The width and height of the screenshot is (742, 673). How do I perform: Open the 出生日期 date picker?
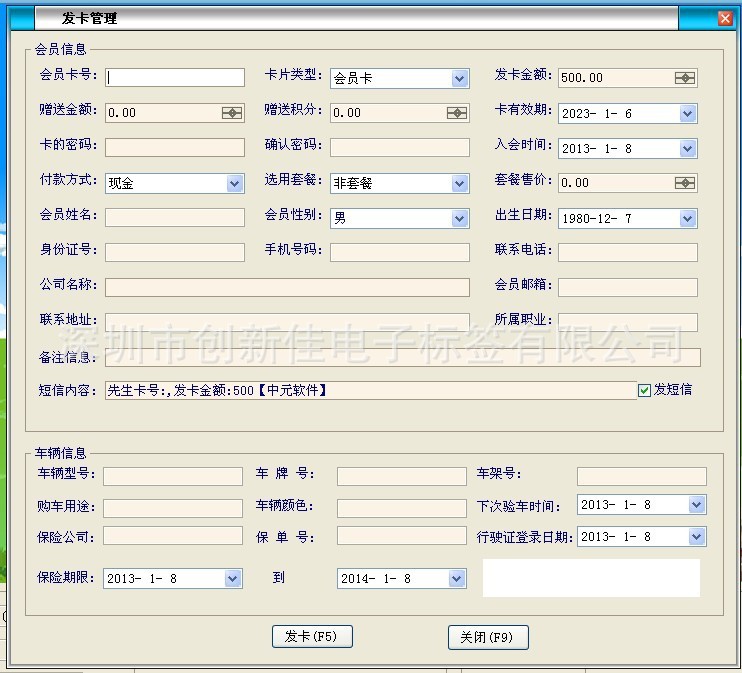tap(687, 218)
